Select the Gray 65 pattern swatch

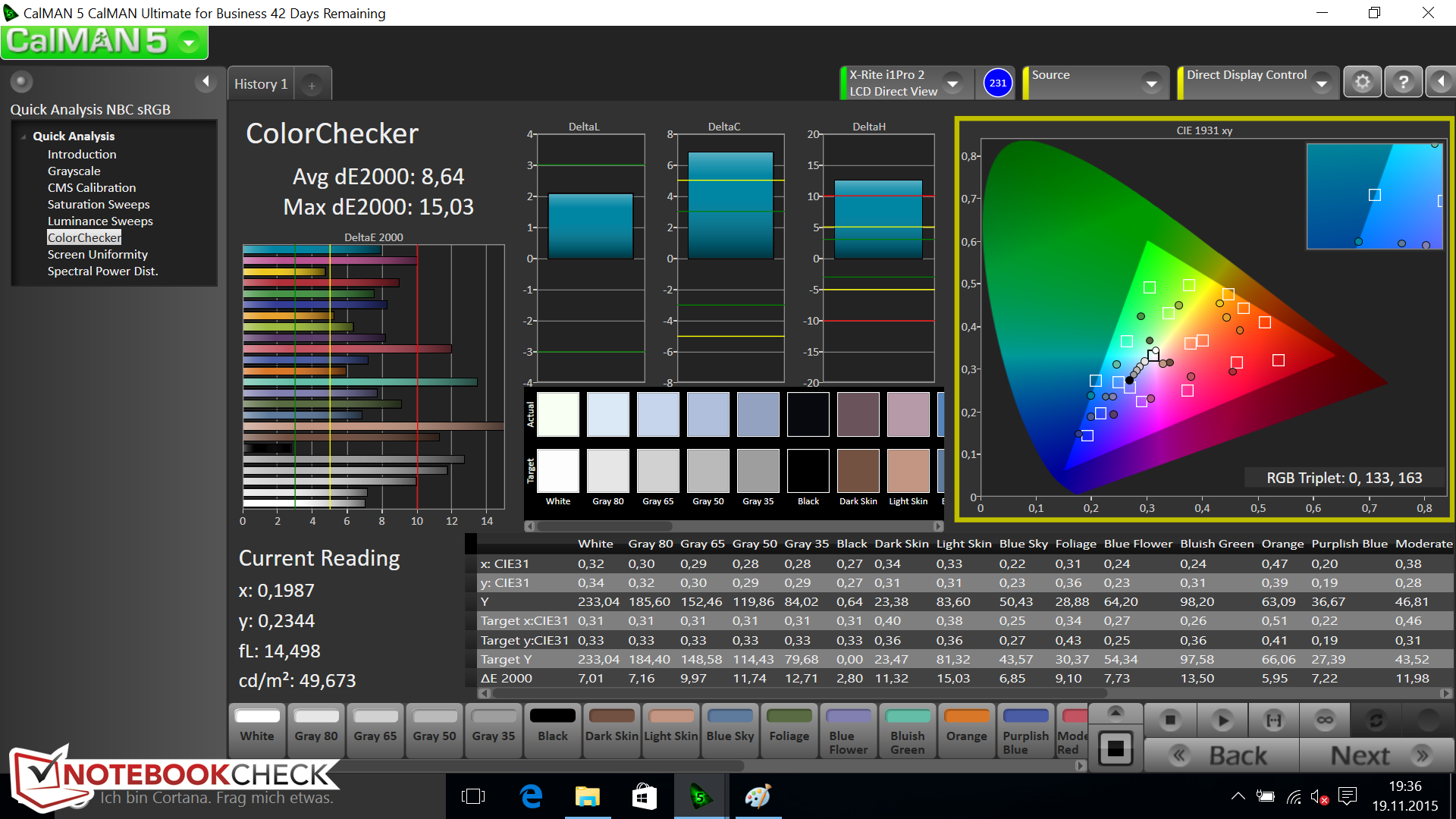pyautogui.click(x=375, y=730)
